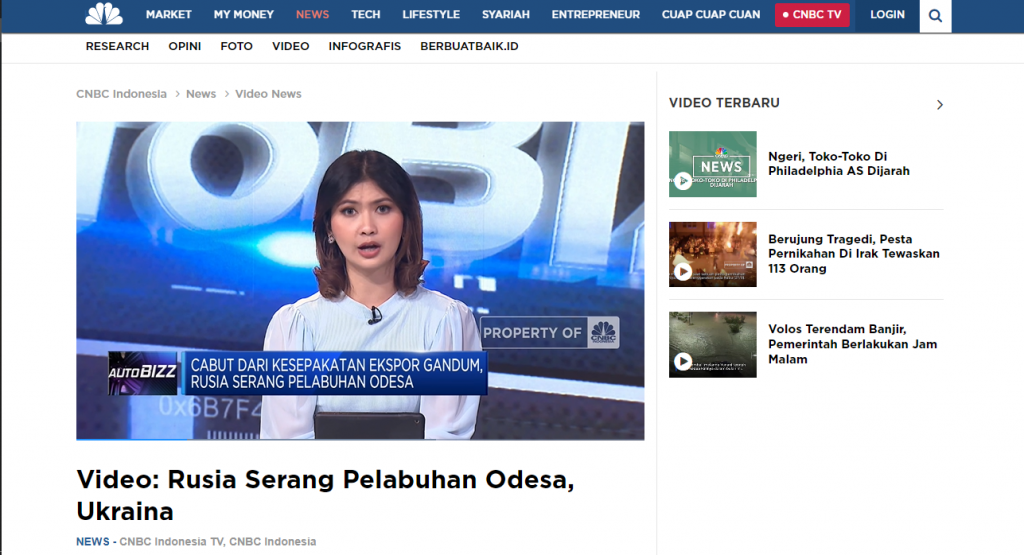
Task: Open the Market menu
Action: point(168,14)
